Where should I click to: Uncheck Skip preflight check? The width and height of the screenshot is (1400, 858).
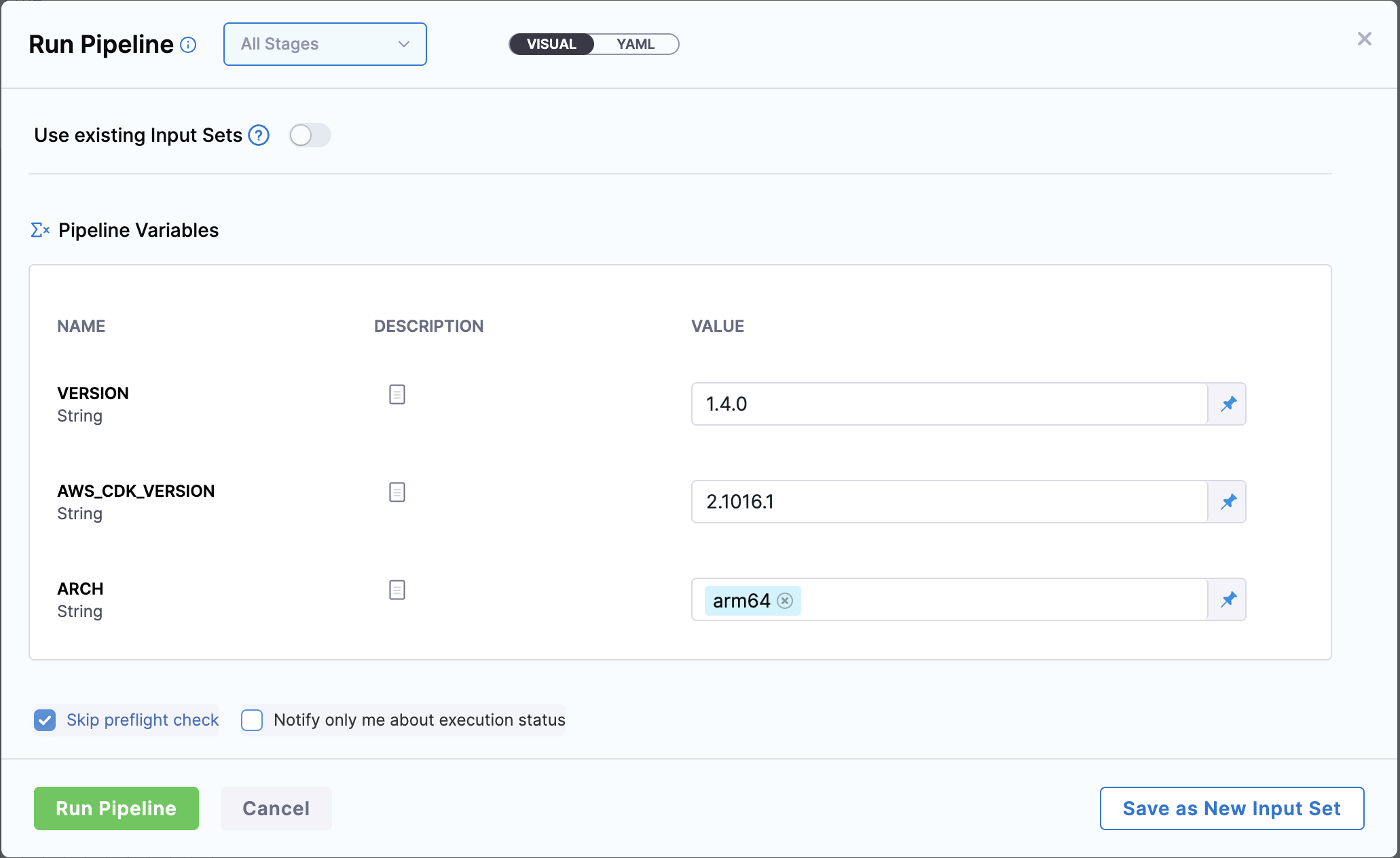45,720
